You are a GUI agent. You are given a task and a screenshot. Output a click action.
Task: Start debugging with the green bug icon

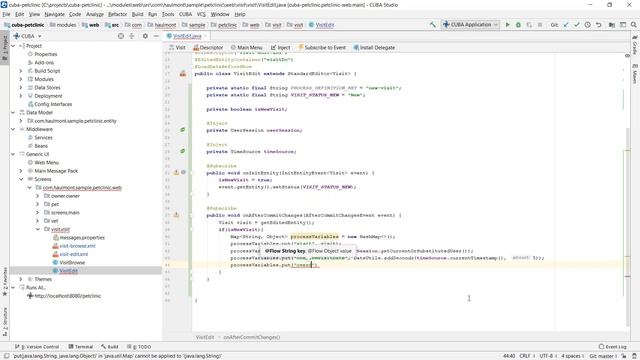coord(518,25)
